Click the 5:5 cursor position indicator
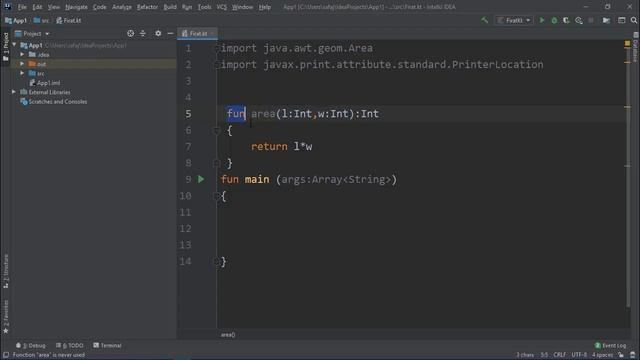The image size is (640, 360). (544, 355)
